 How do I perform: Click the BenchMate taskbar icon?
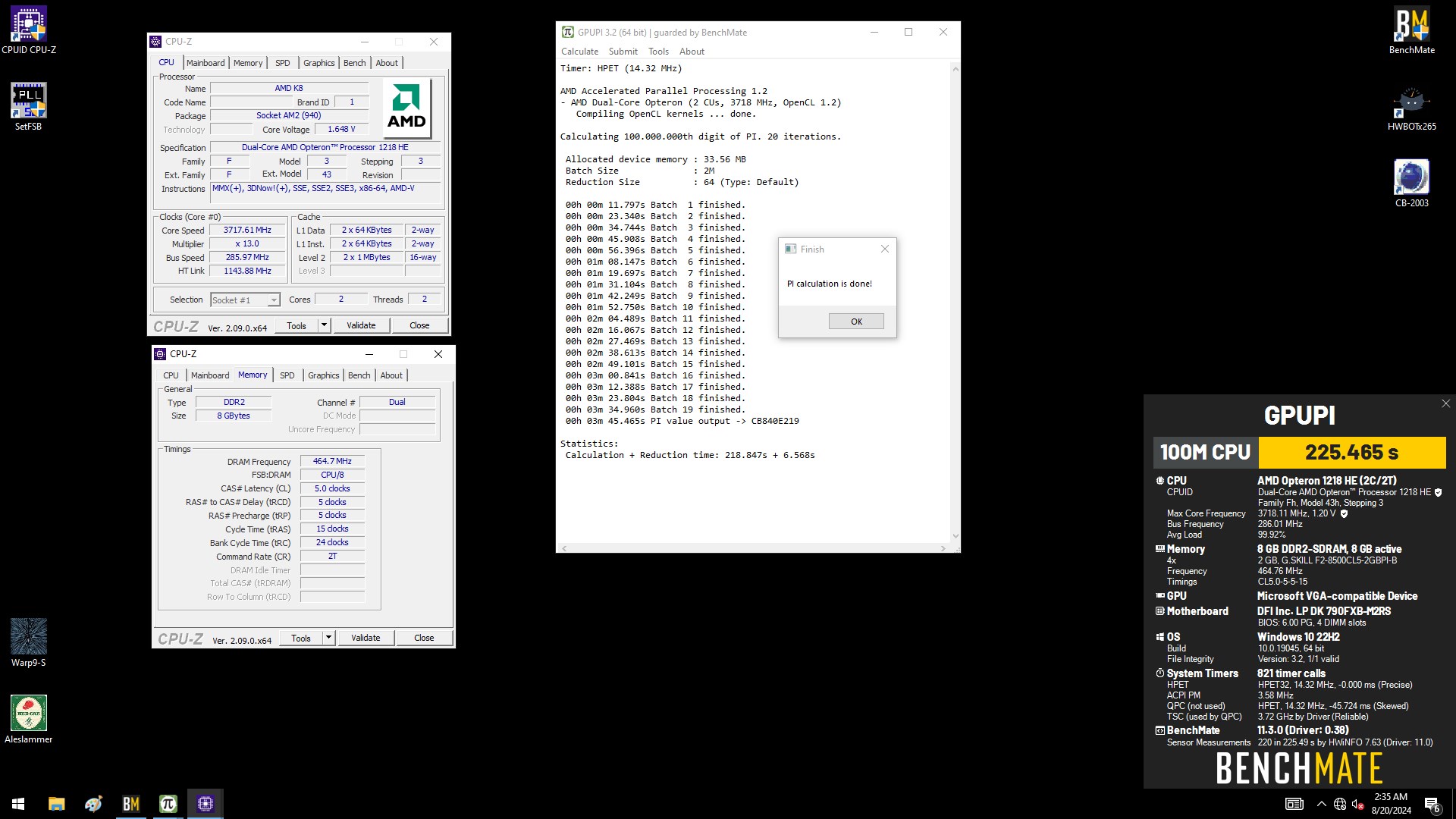click(130, 804)
